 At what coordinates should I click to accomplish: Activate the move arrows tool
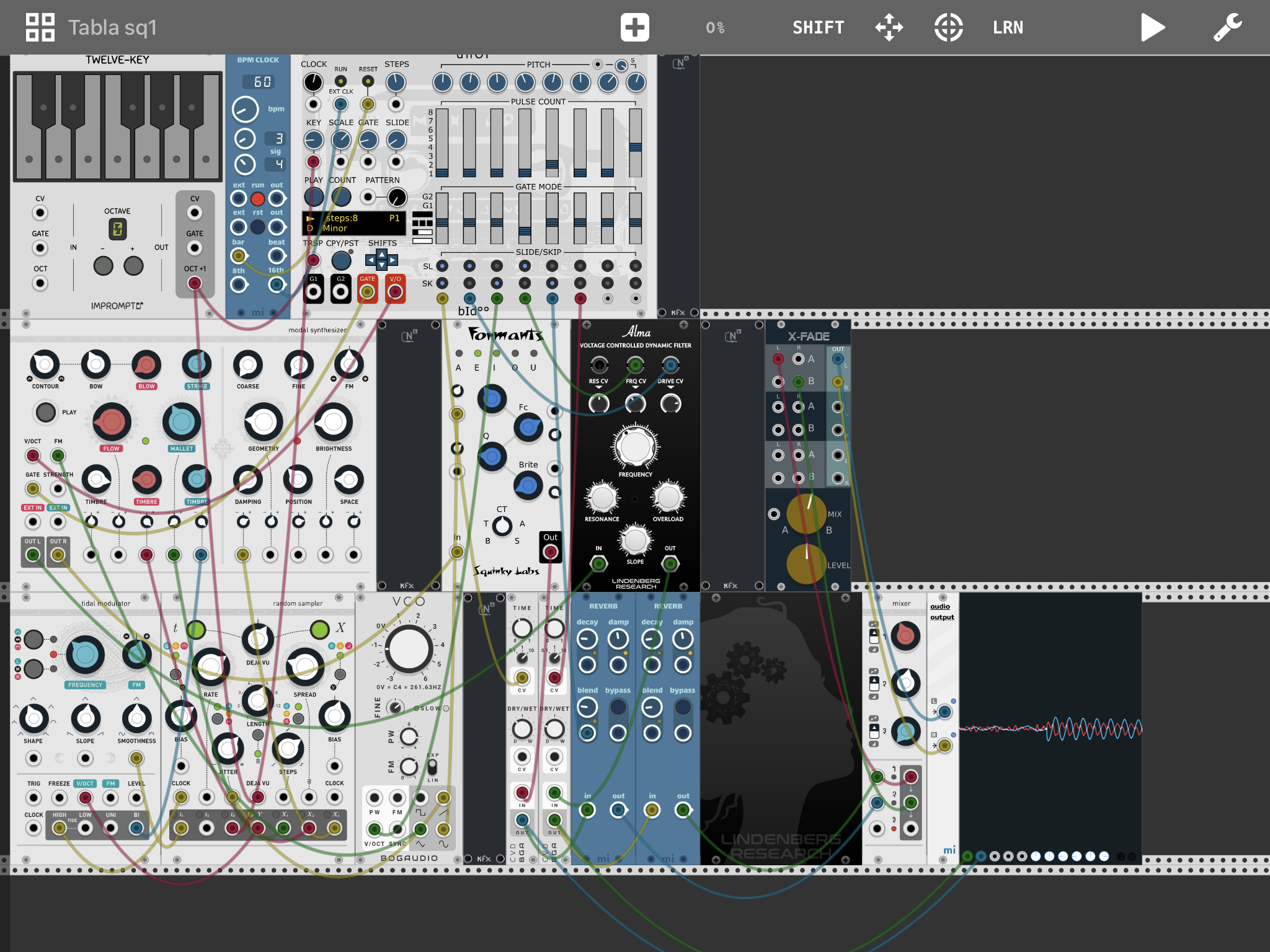pos(889,27)
